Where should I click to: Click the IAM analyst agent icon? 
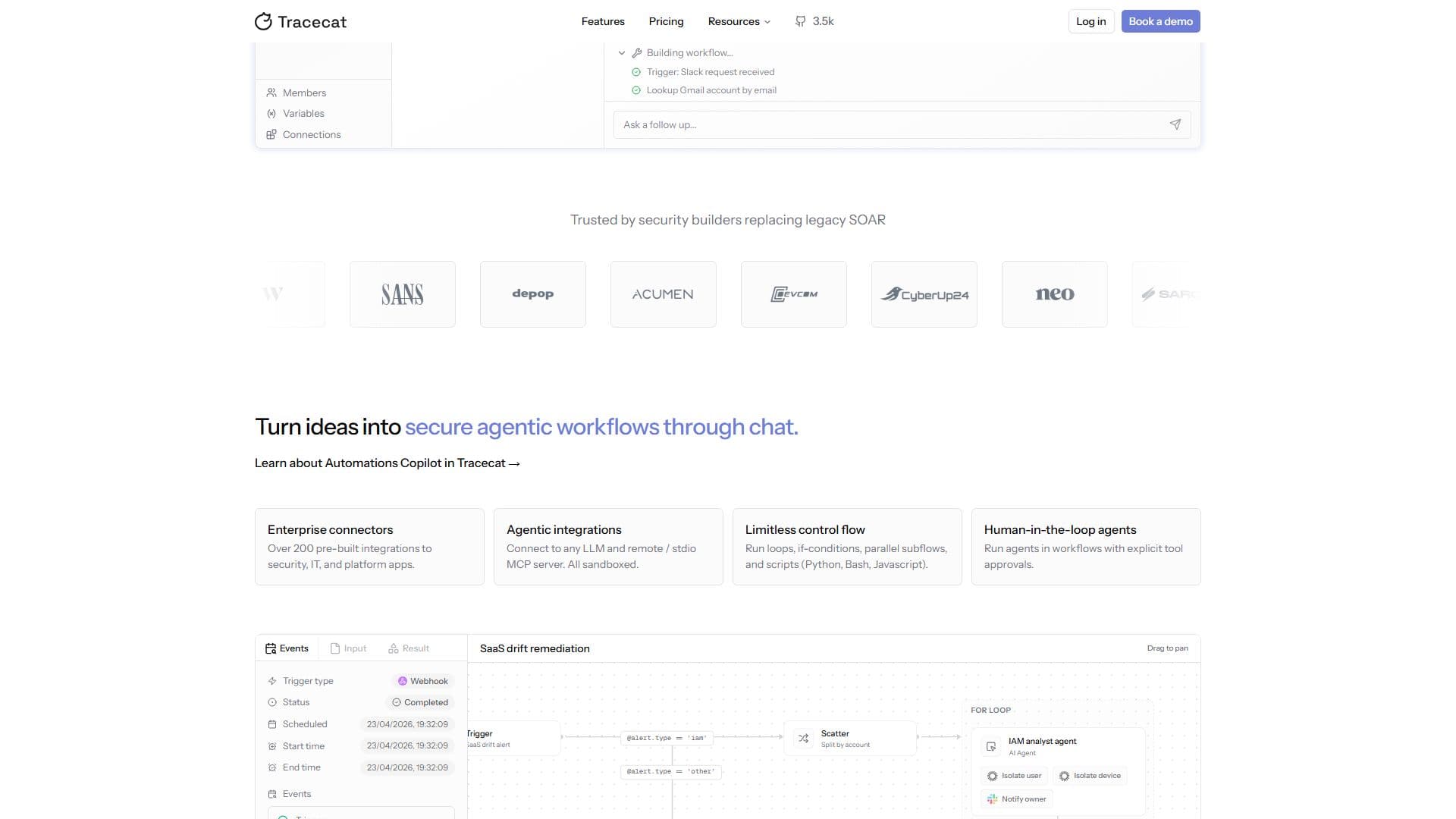coord(991,746)
